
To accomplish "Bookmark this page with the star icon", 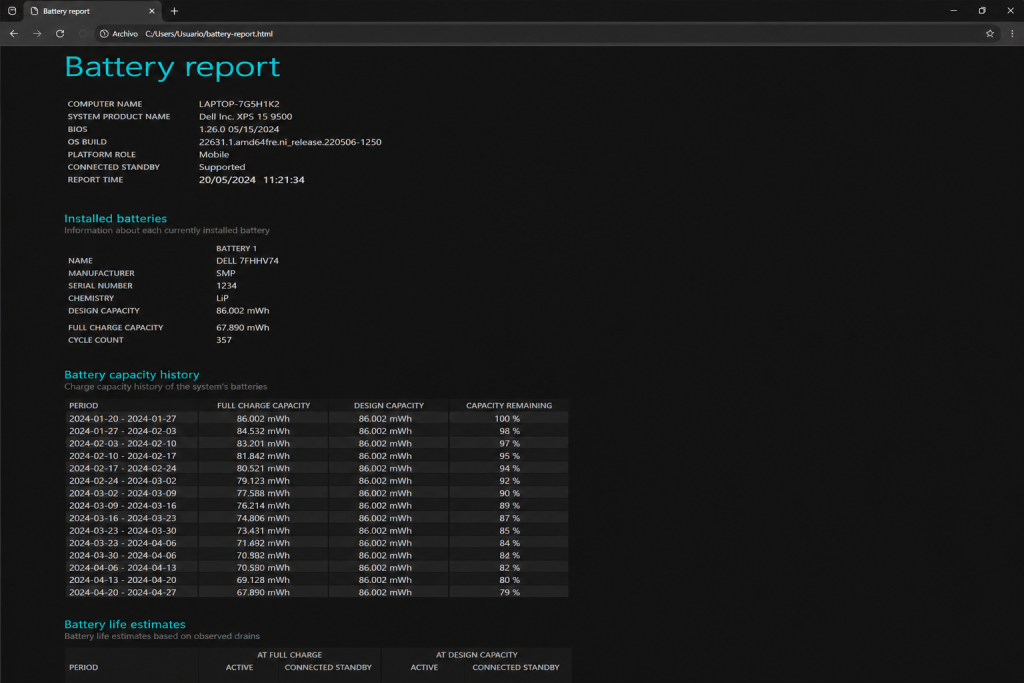I will coord(990,33).
